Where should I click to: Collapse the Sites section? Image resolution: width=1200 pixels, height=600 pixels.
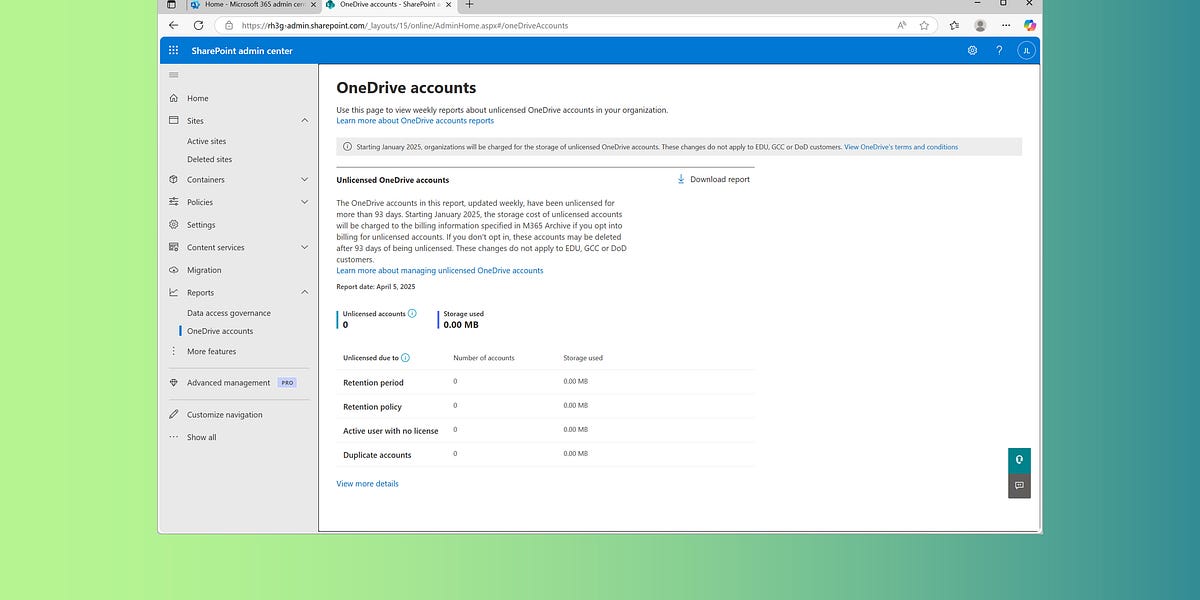point(305,119)
